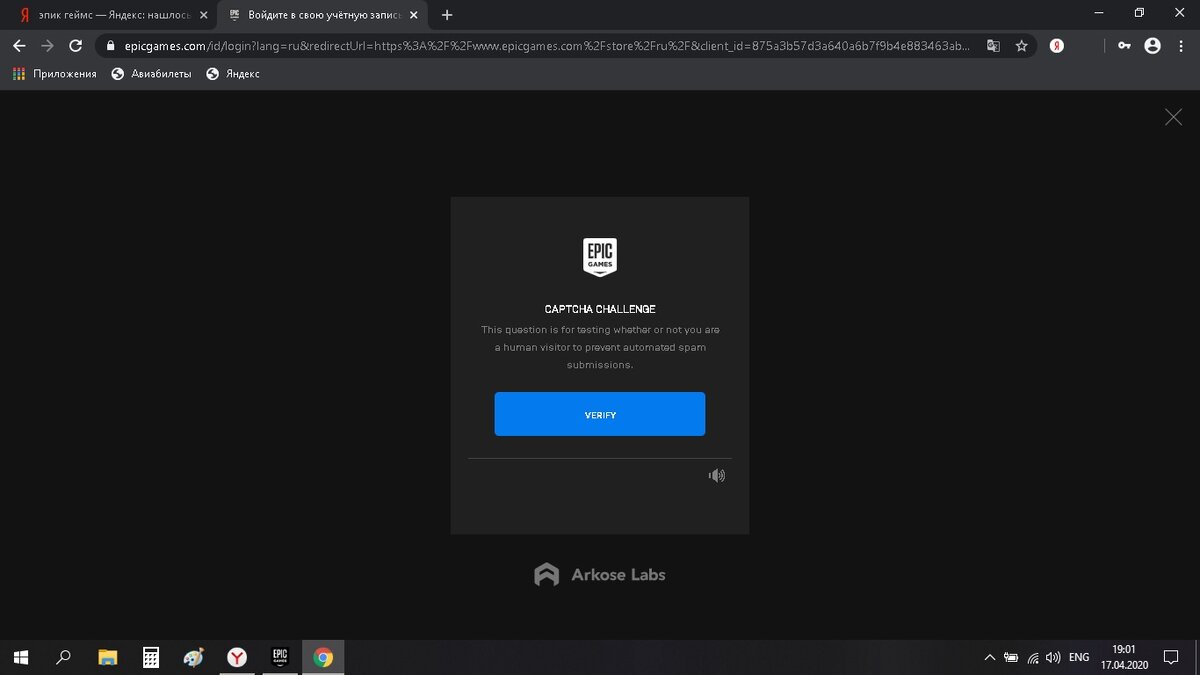Open the volume speaker tray icon
Screen dimensions: 1200x675
[1053, 657]
